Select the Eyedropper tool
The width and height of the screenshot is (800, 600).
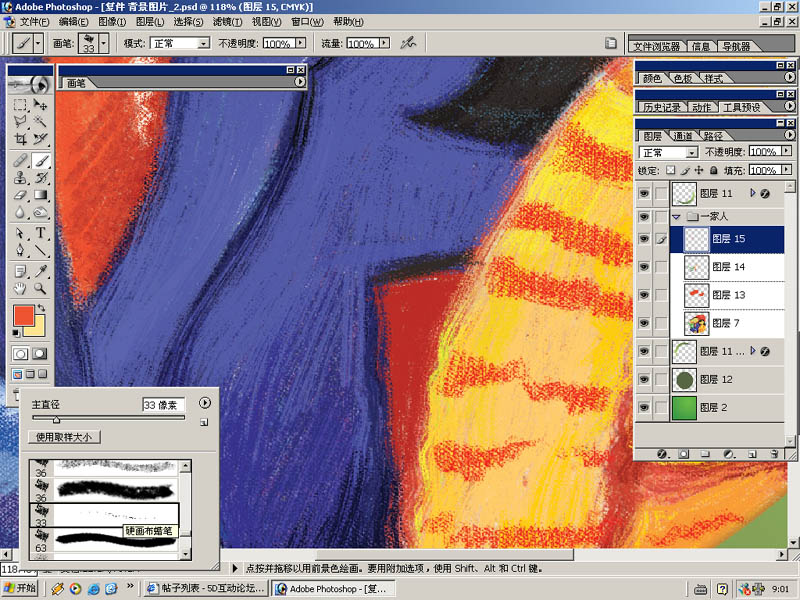click(40, 272)
